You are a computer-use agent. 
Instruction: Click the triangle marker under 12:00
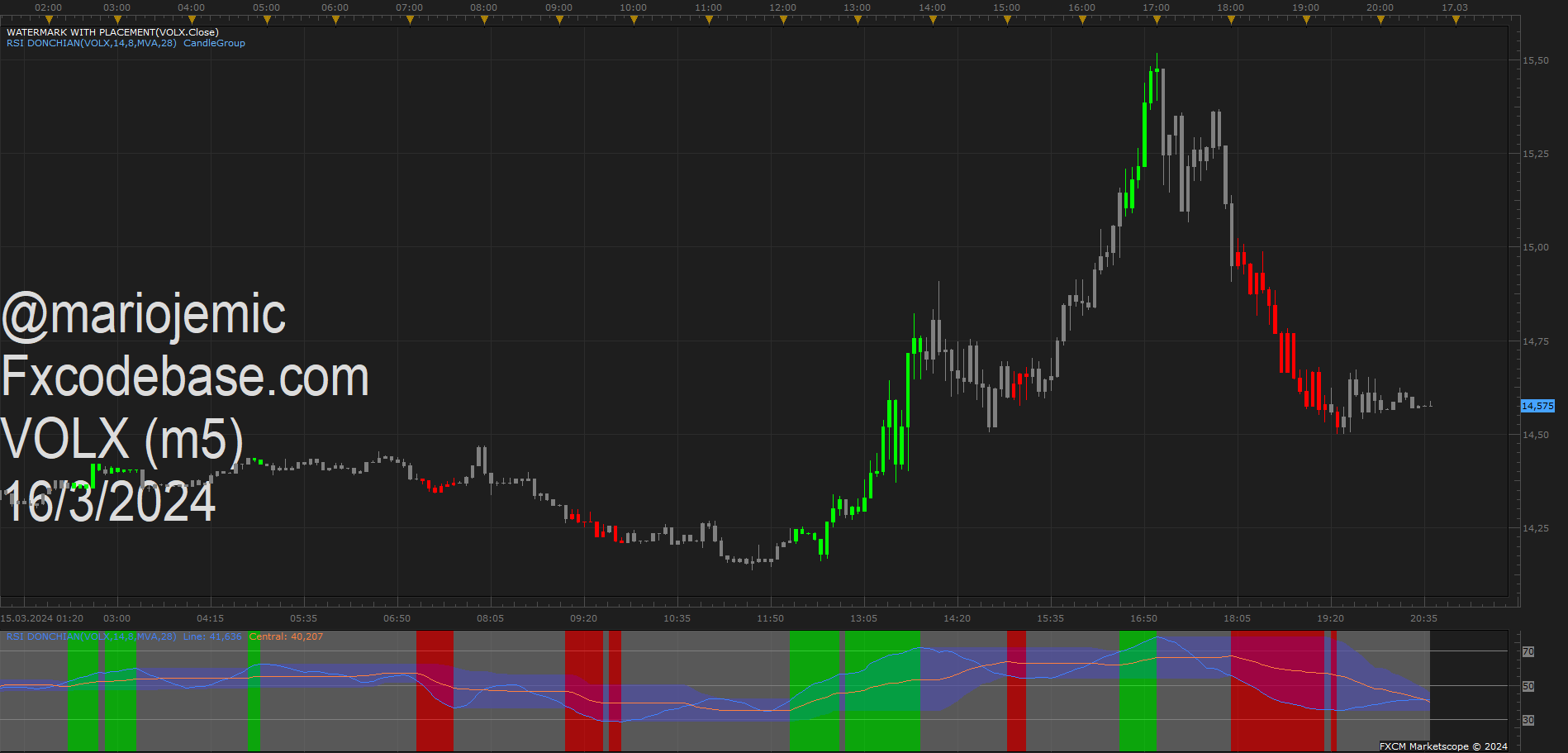pyautogui.click(x=783, y=20)
